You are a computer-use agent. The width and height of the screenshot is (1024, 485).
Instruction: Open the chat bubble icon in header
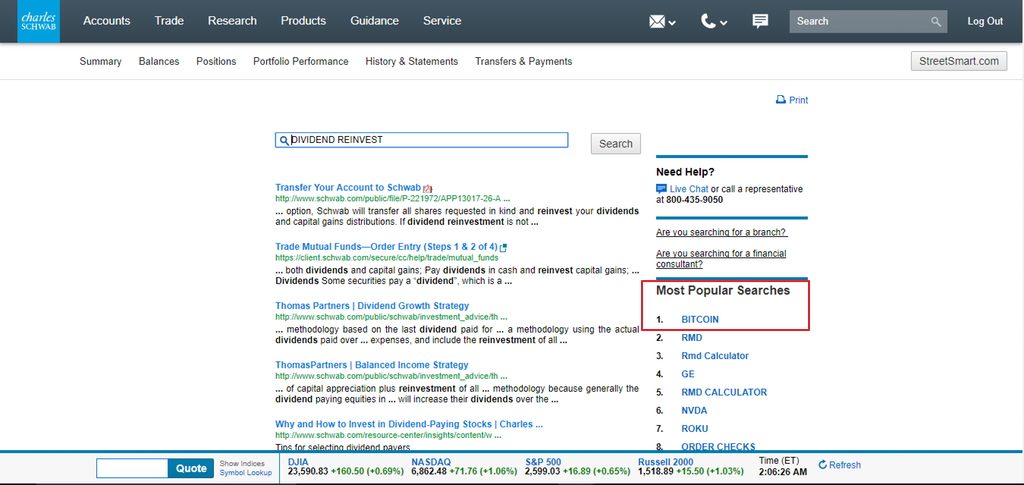point(760,22)
